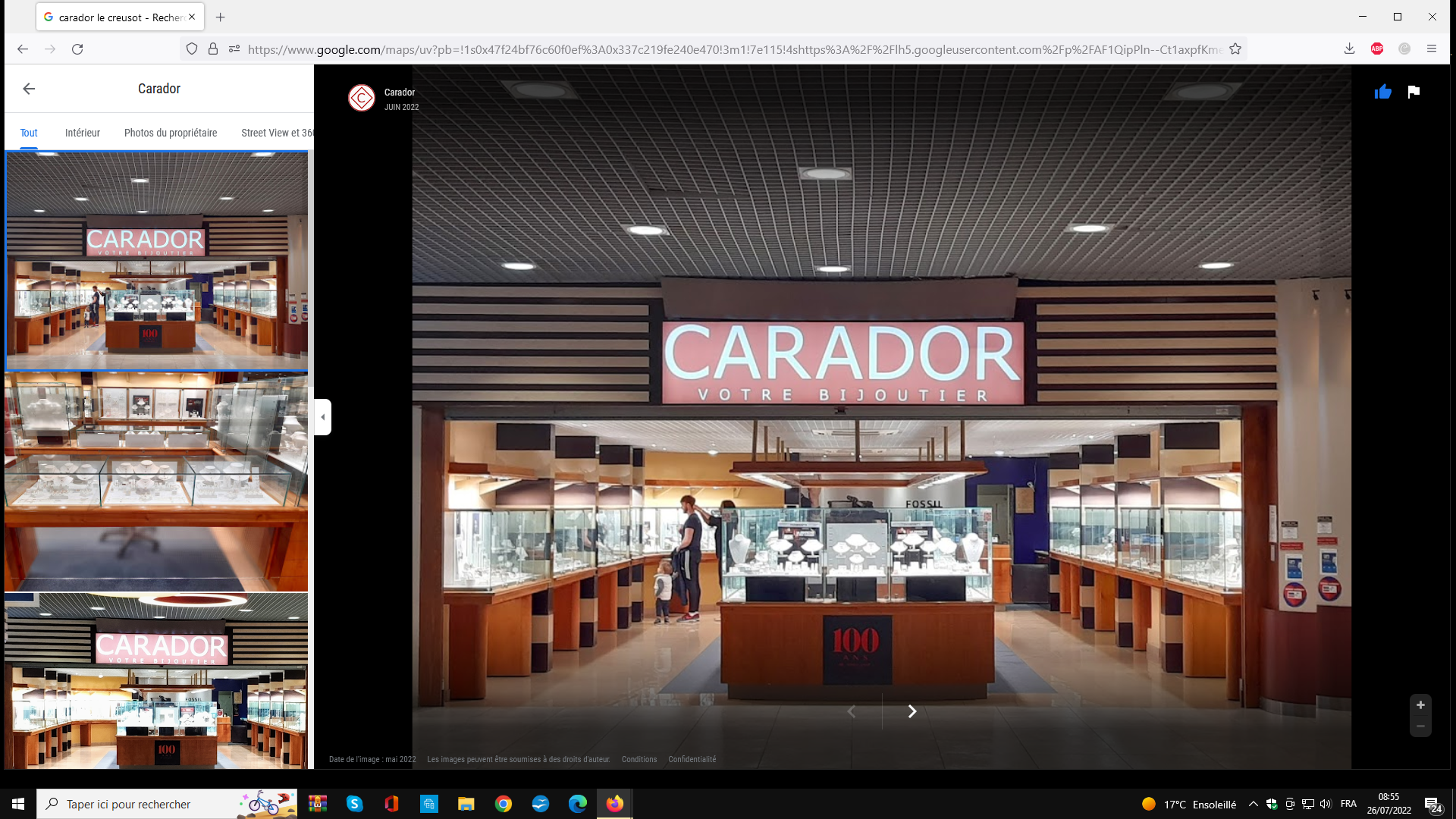Select the Tout tab

click(29, 133)
